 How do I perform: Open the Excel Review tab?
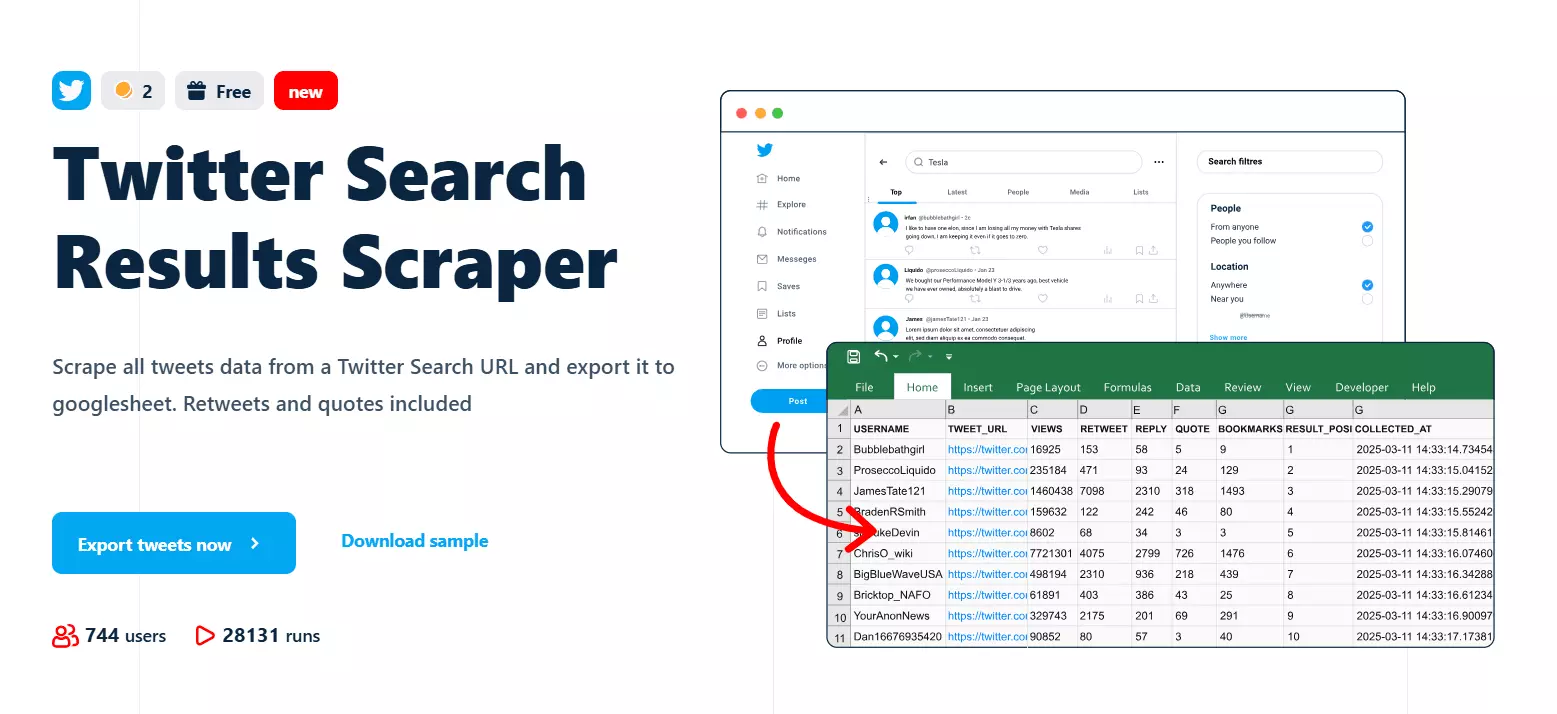coord(1243,387)
